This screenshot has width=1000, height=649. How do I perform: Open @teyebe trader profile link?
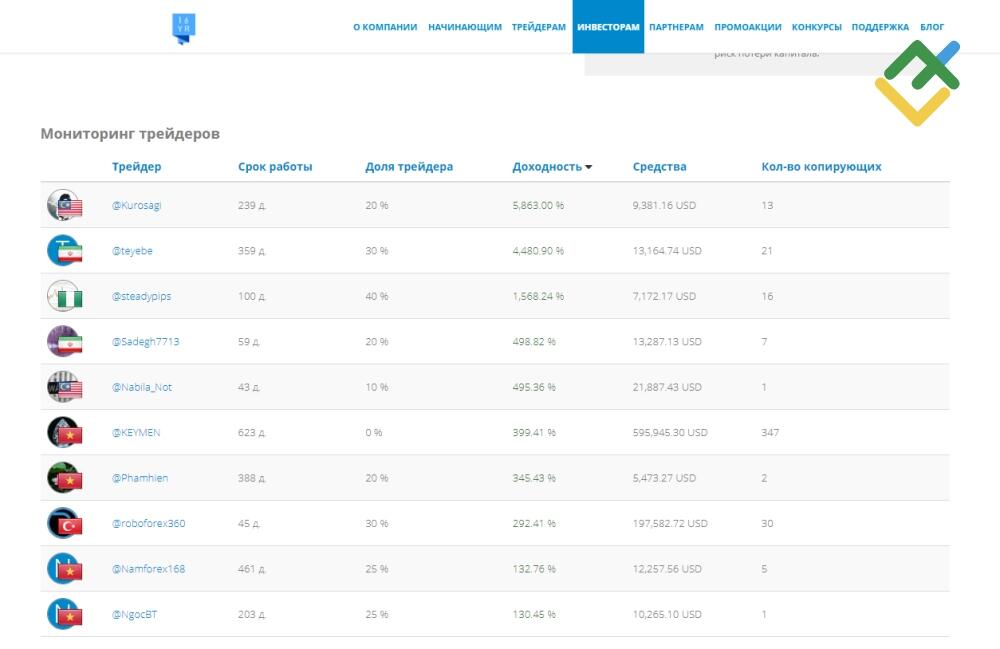pyautogui.click(x=132, y=251)
